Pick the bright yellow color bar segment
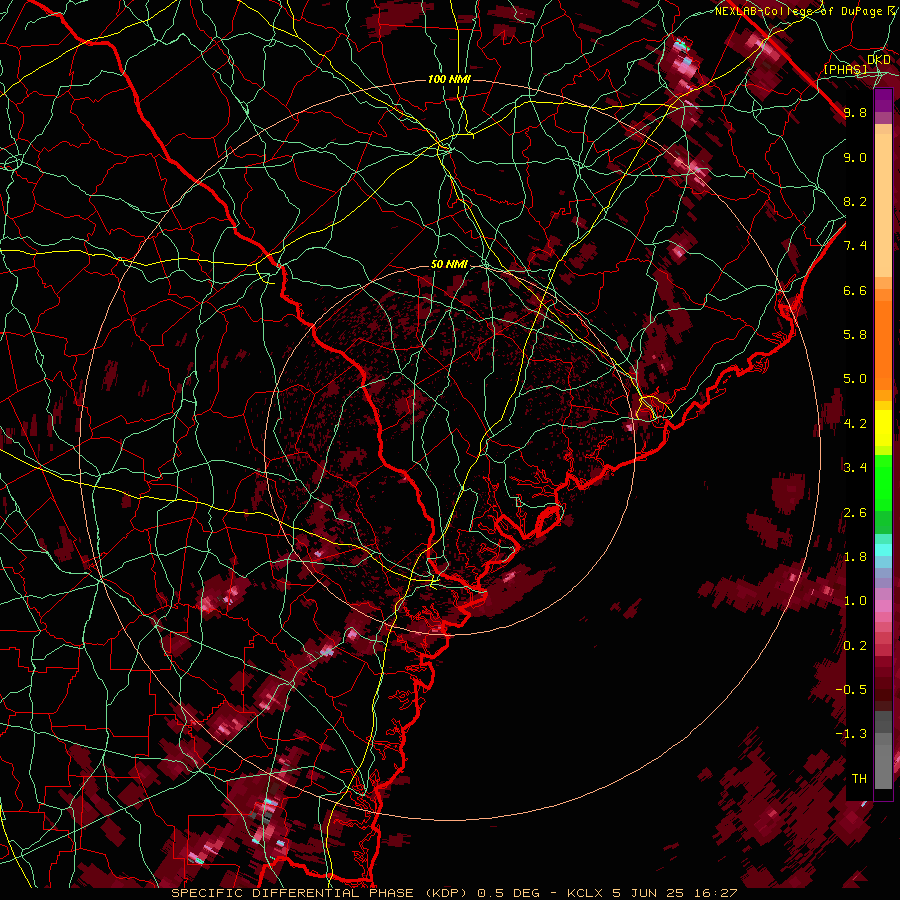900x900 pixels. [x=883, y=428]
